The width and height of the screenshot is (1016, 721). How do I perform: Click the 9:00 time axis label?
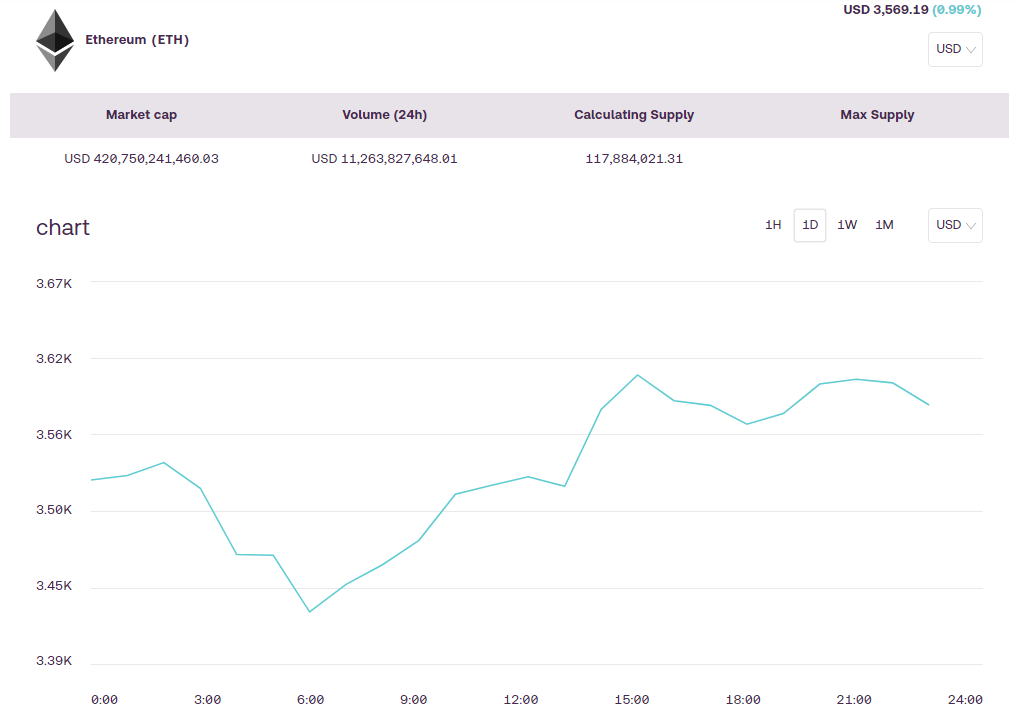tap(413, 700)
